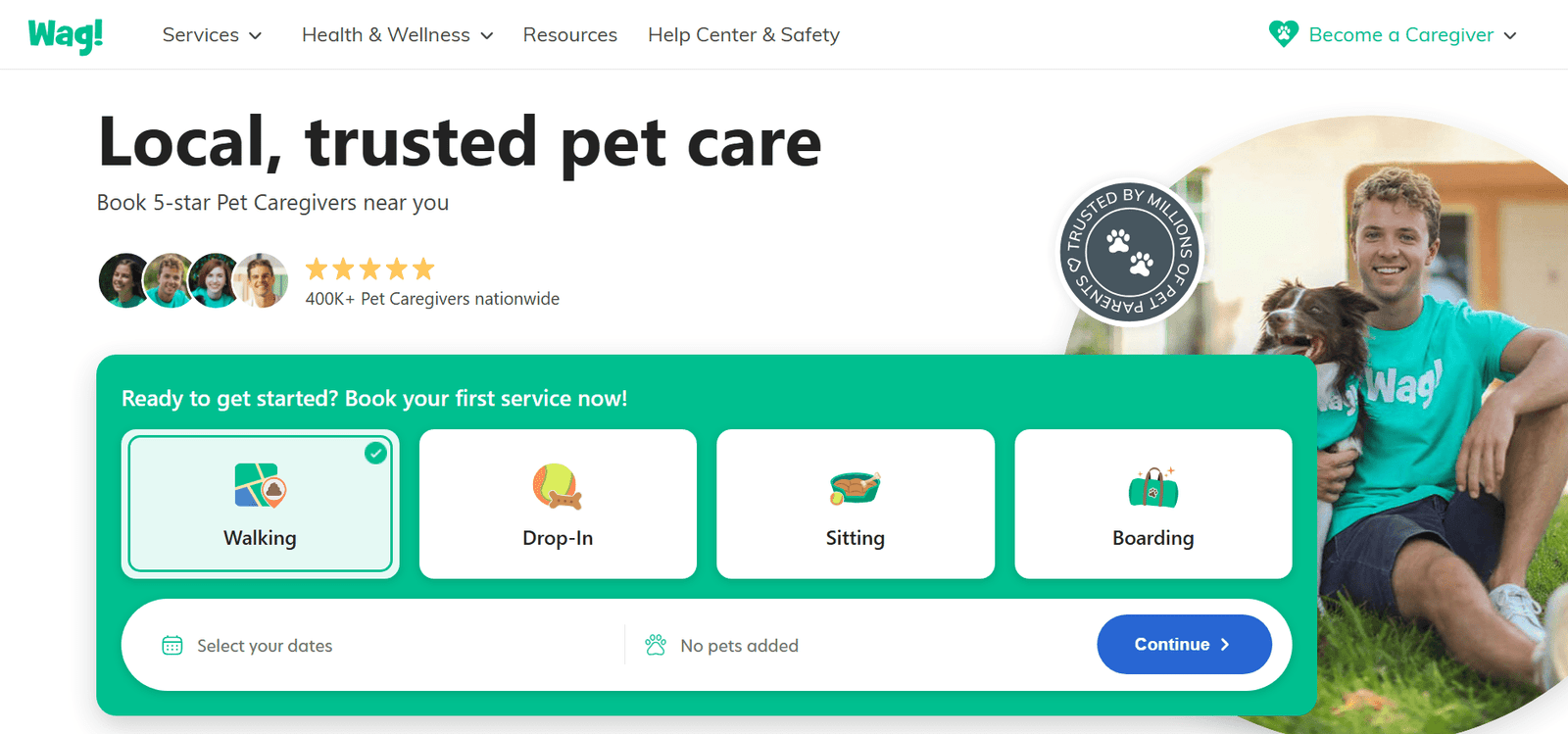
Task: Open the Resources menu item
Action: coord(570,35)
